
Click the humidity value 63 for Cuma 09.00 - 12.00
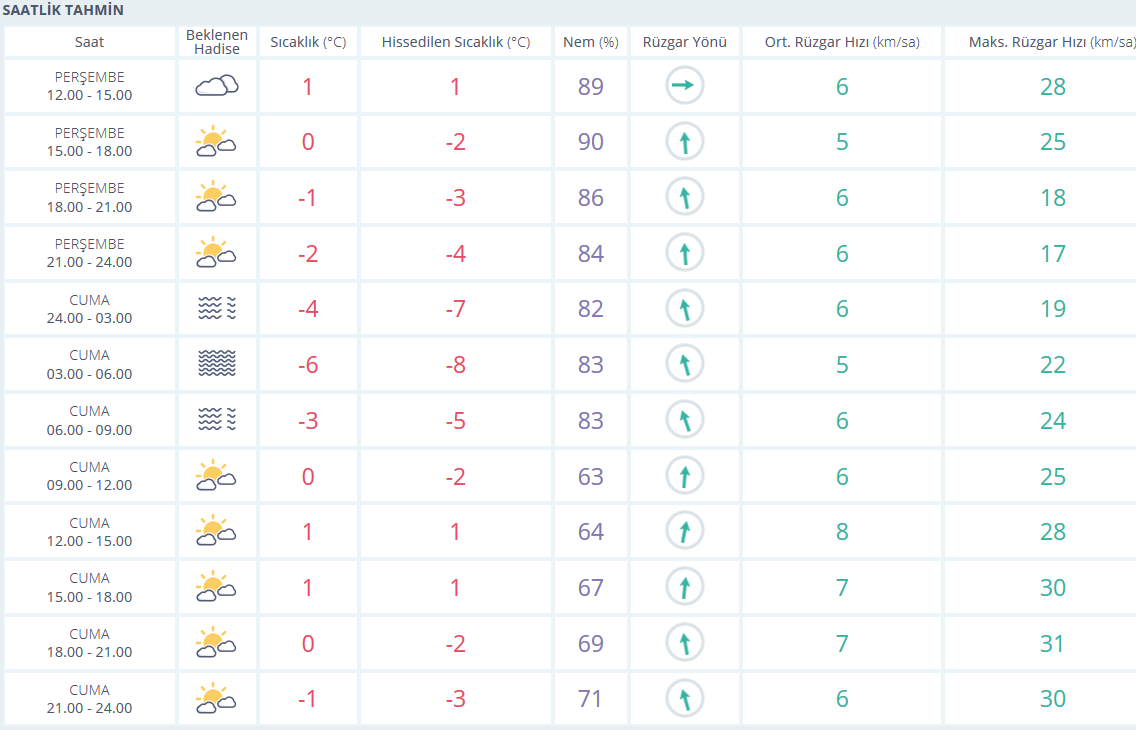(x=590, y=476)
